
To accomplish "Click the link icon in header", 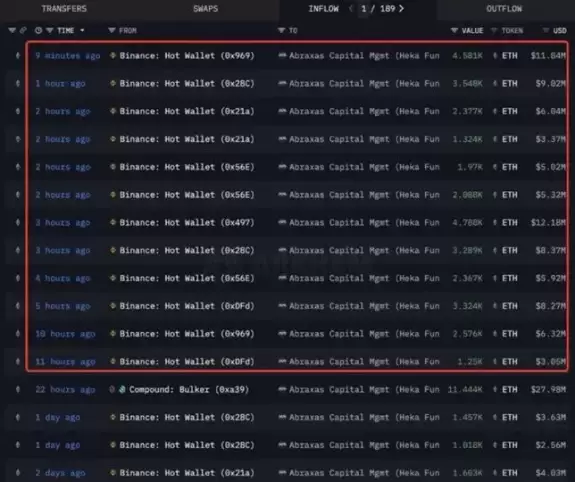I will pos(23,30).
